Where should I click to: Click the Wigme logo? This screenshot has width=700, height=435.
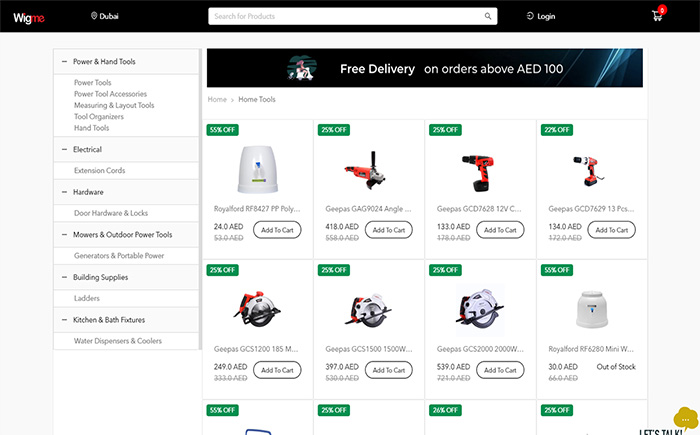point(29,16)
